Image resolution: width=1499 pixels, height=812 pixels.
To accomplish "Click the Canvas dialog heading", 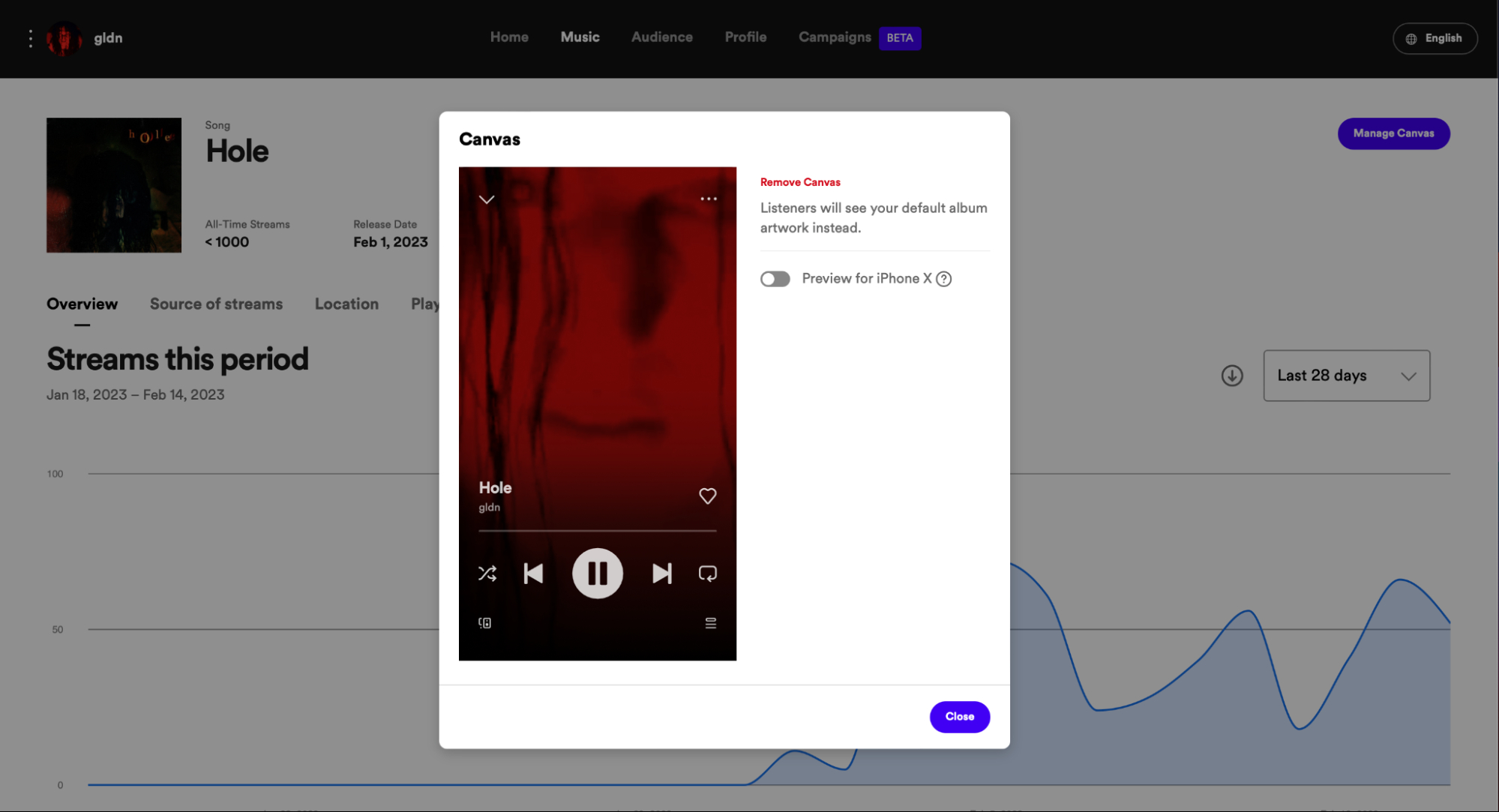I will (490, 139).
